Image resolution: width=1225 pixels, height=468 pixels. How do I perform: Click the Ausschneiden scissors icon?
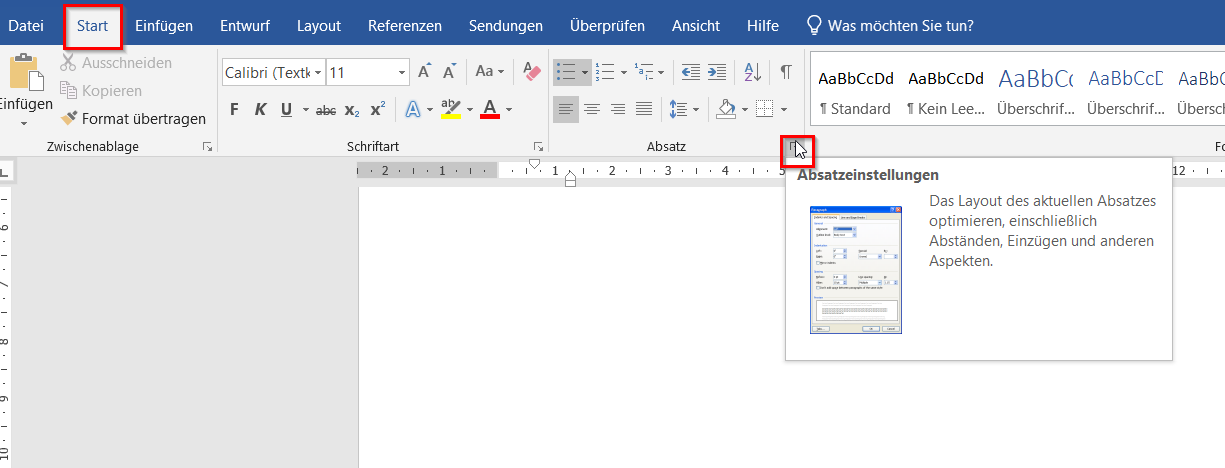[69, 63]
